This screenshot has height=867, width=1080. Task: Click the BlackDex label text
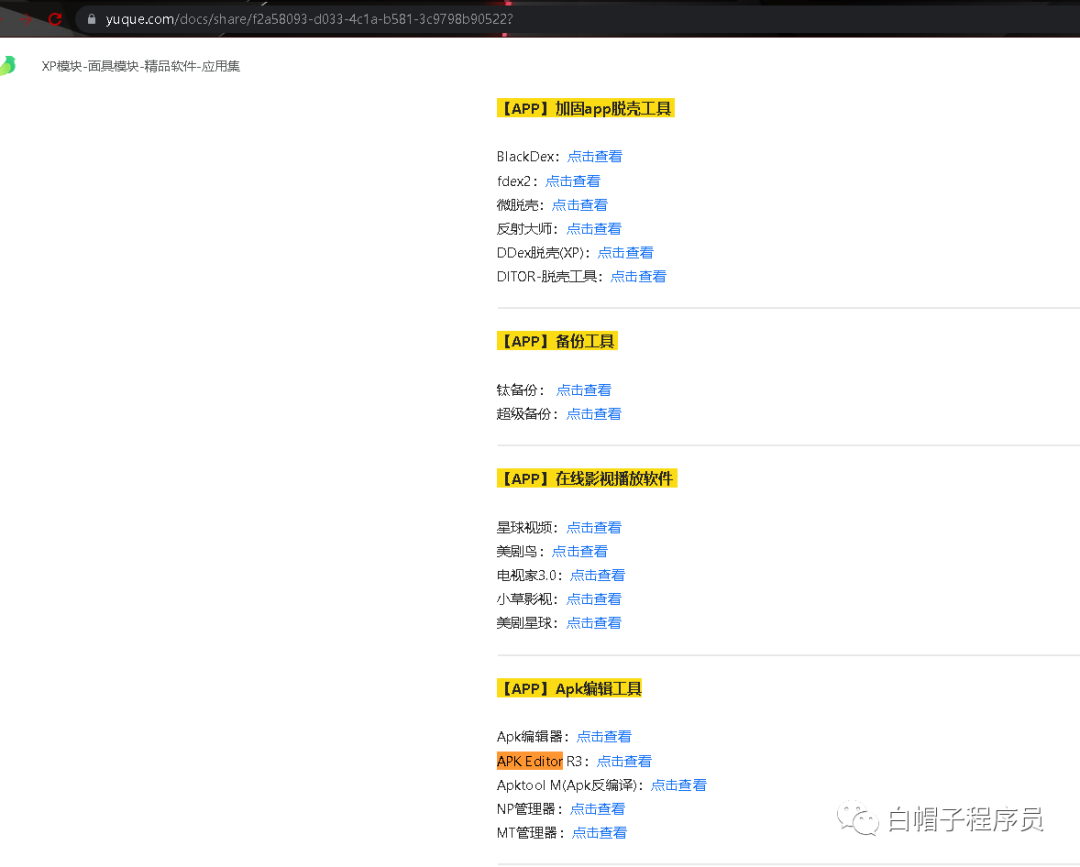526,156
